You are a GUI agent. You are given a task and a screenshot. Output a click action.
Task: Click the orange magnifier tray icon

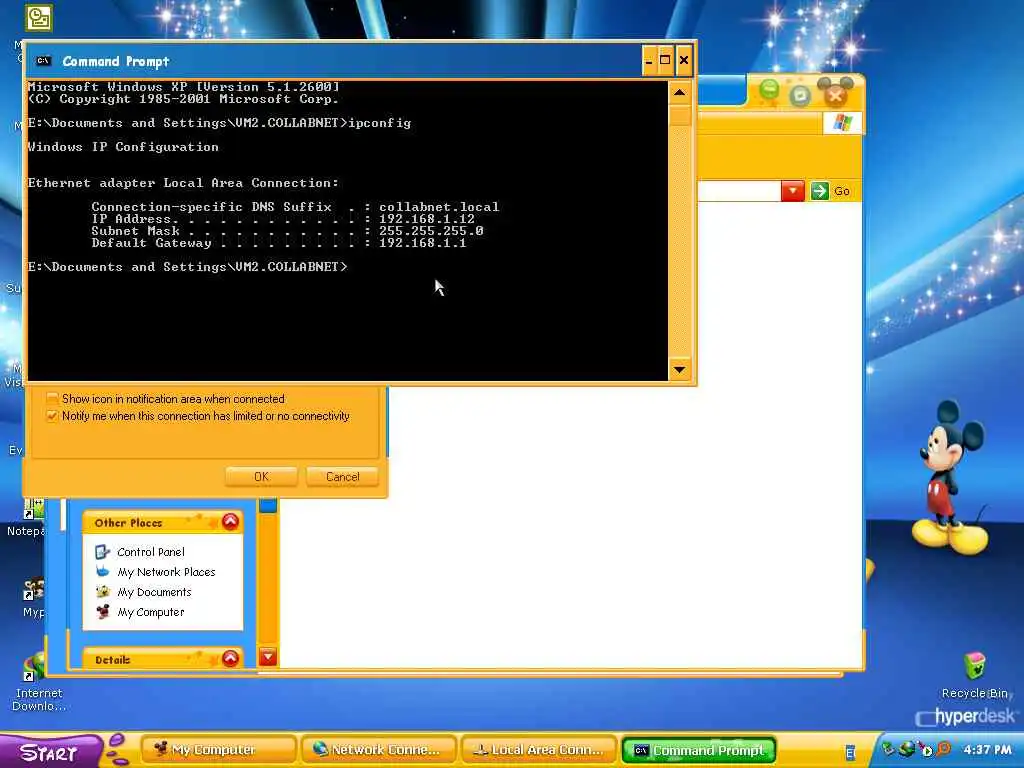click(x=944, y=748)
